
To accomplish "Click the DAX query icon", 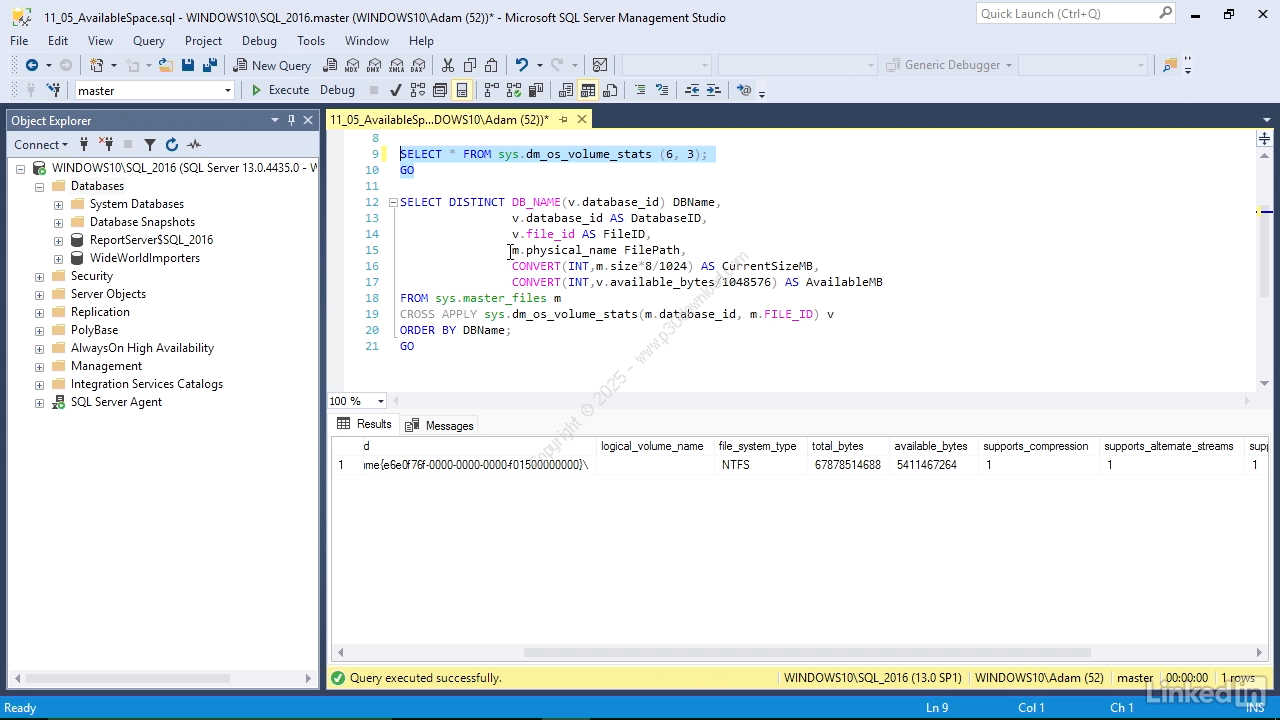I will (x=418, y=65).
